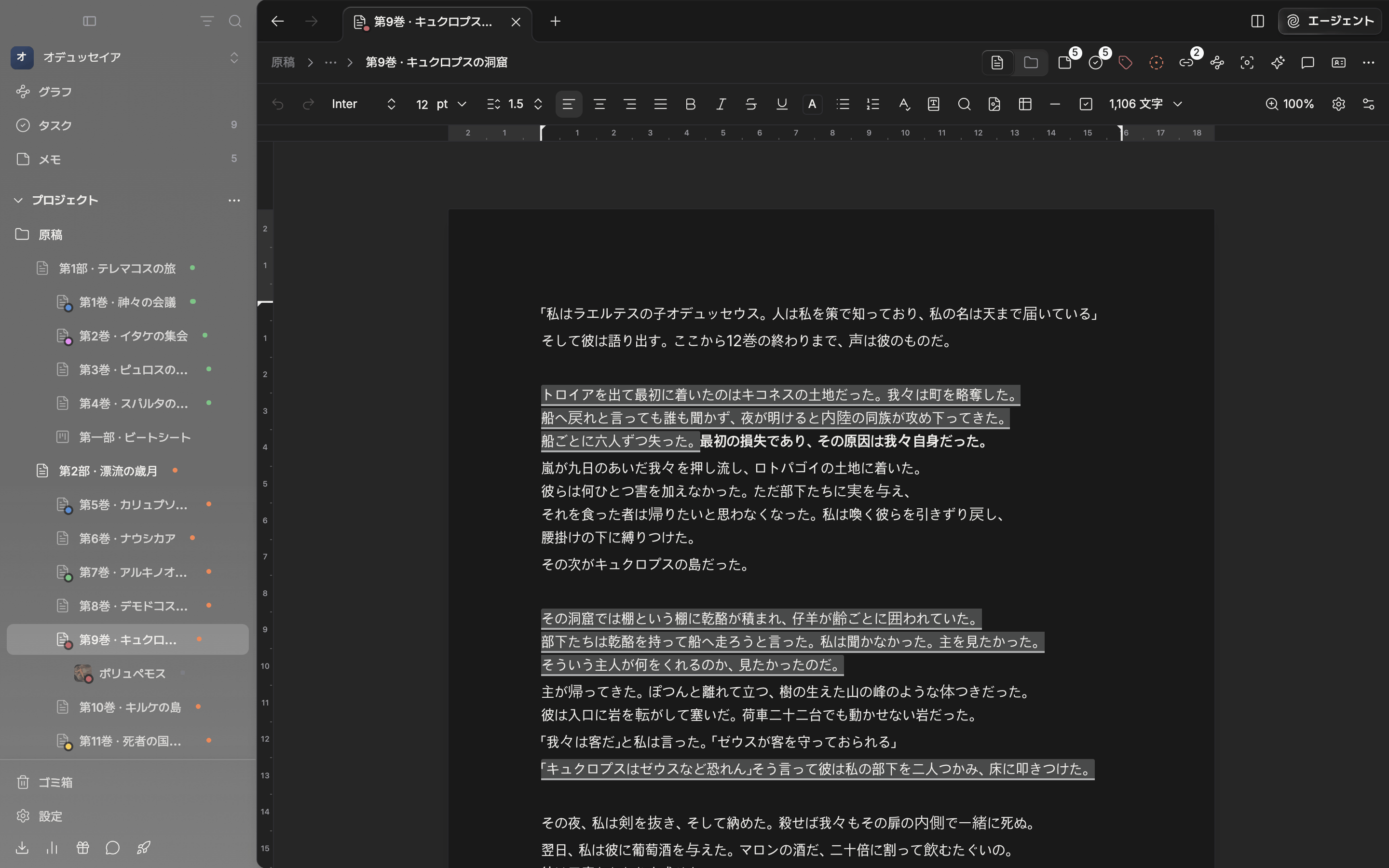Toggle italic formatting

click(721, 104)
